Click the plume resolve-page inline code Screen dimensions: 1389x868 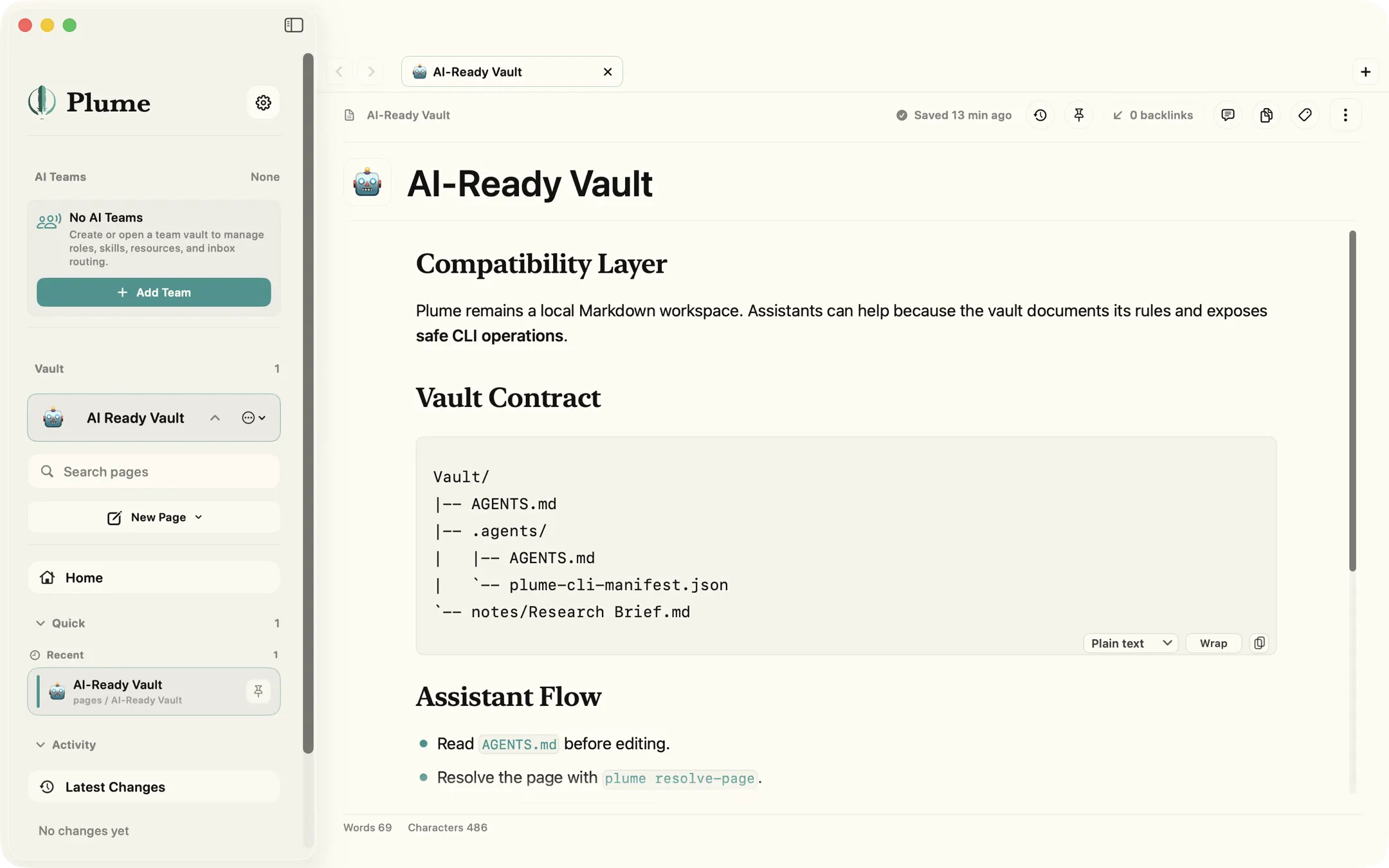point(679,778)
